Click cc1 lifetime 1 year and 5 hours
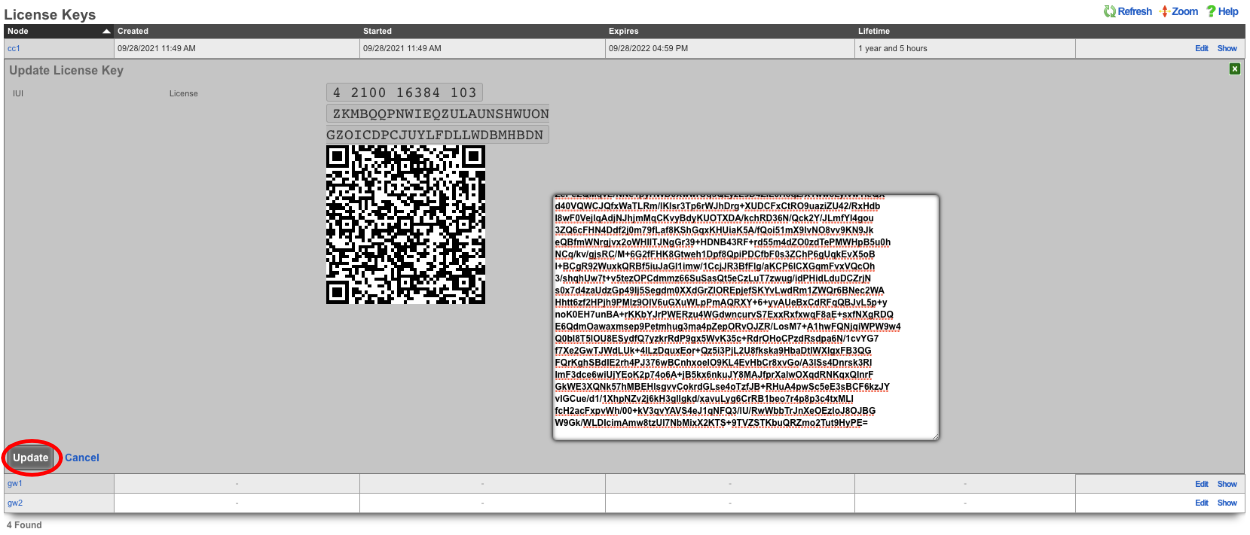1250x535 pixels. click(x=892, y=48)
